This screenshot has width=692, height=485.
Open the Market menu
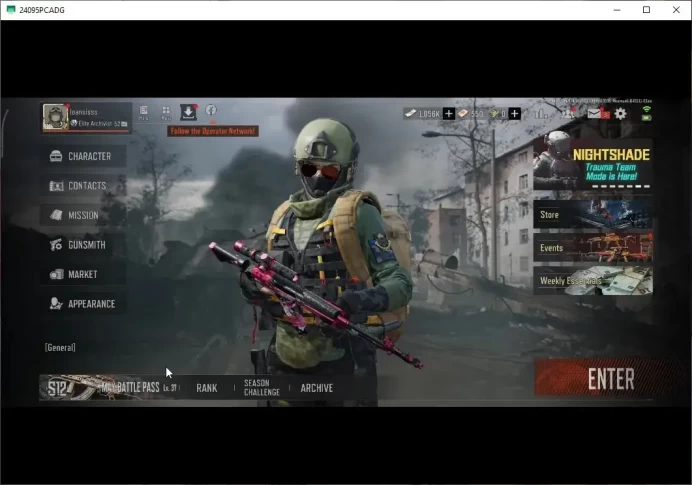(x=83, y=274)
